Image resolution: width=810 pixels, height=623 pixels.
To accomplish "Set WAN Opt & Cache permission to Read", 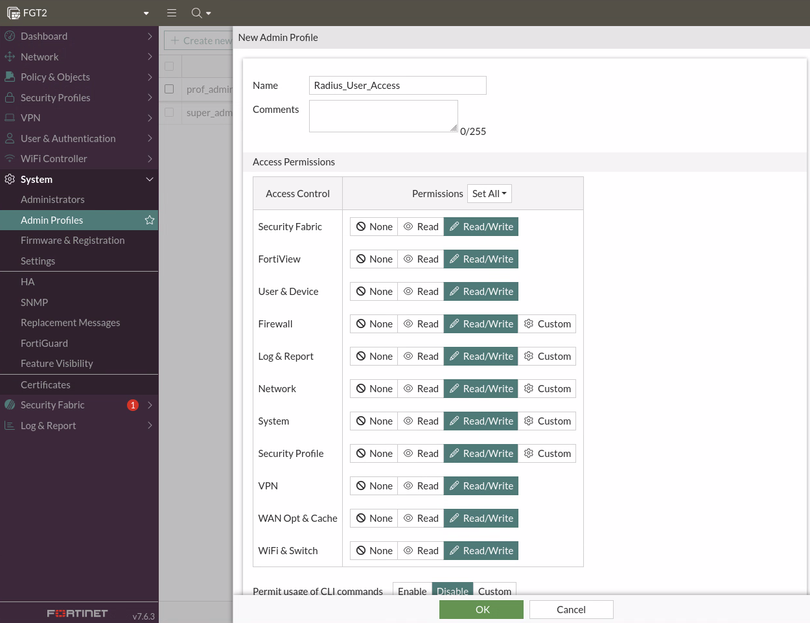I will click(x=420, y=518).
